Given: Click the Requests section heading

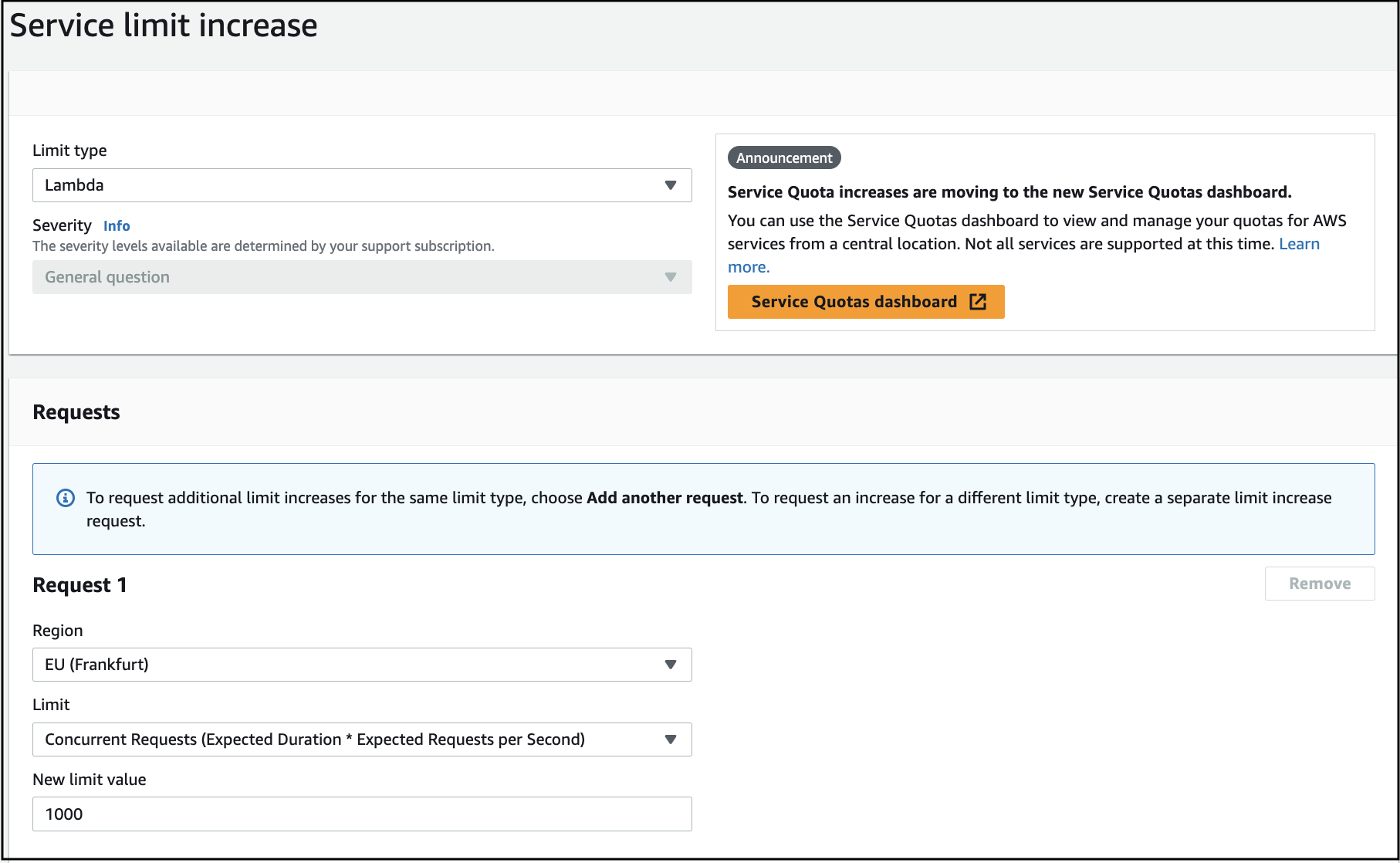Looking at the screenshot, I should (76, 412).
